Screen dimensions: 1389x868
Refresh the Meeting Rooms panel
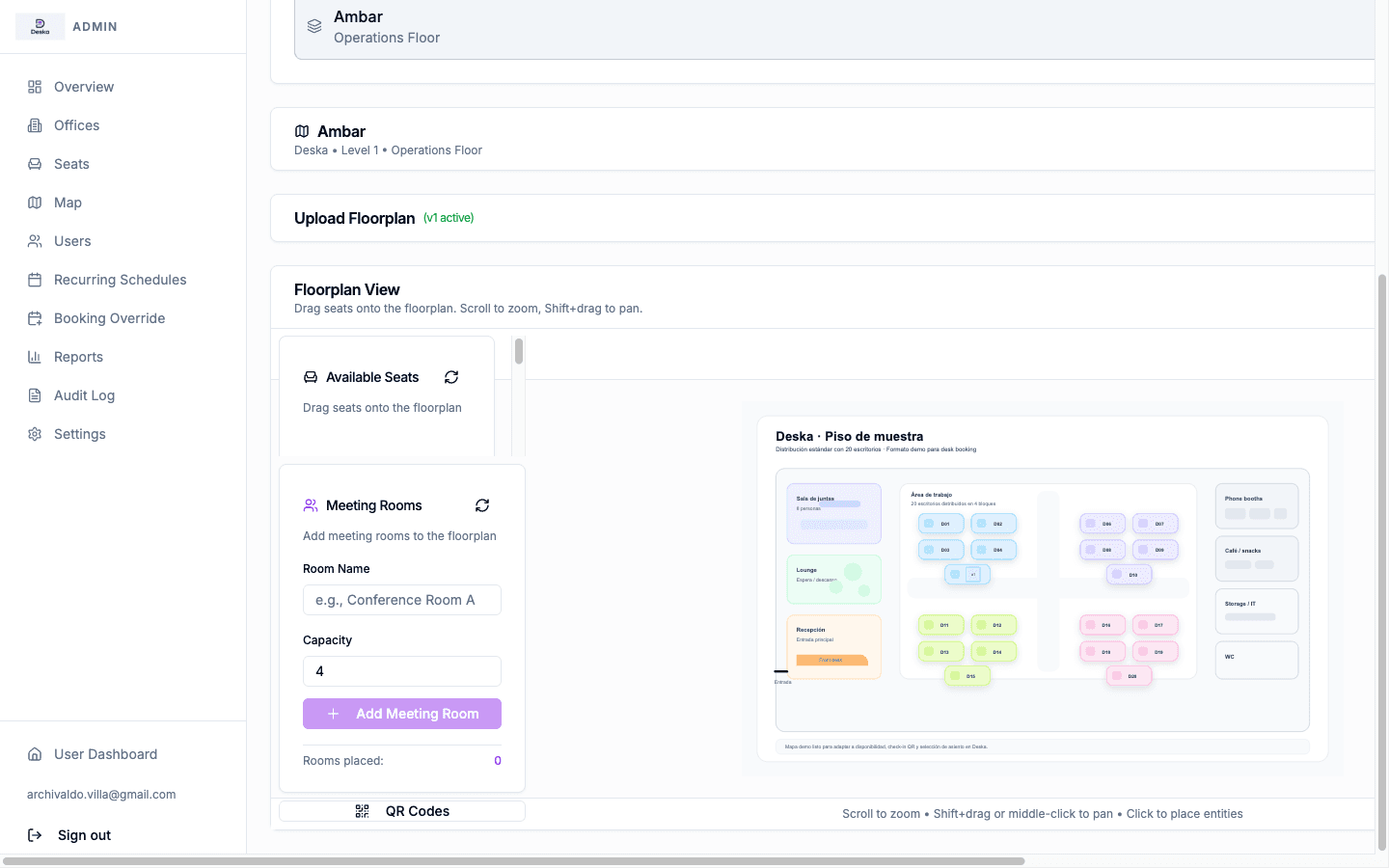point(481,505)
